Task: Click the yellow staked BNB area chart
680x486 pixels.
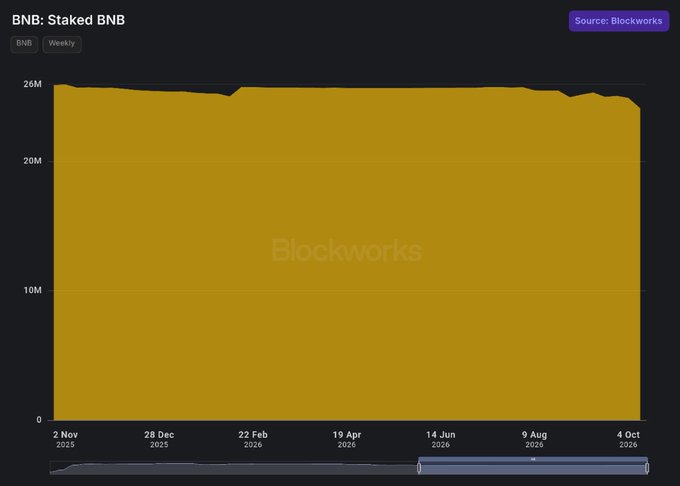Action: click(347, 251)
